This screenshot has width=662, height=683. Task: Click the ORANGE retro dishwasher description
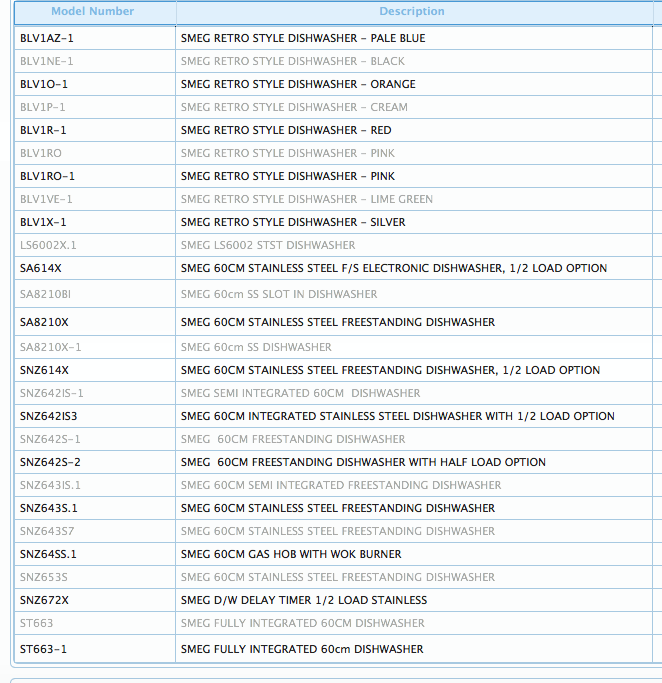[x=298, y=85]
